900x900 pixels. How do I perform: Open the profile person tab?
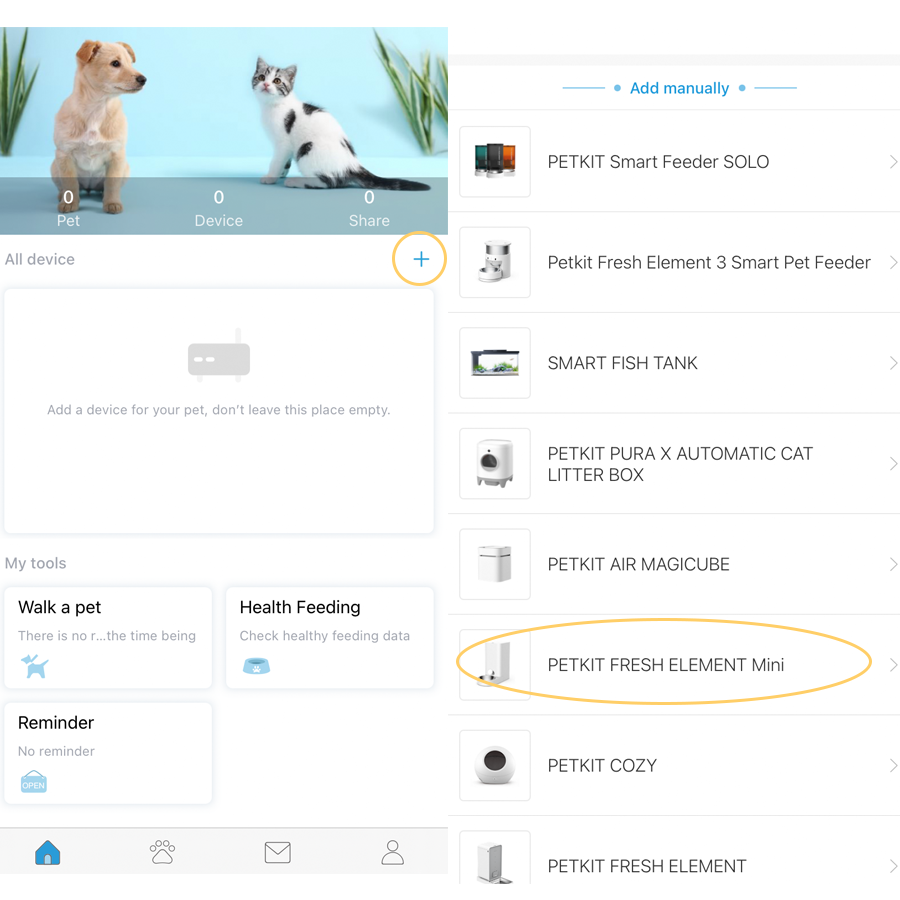[393, 852]
